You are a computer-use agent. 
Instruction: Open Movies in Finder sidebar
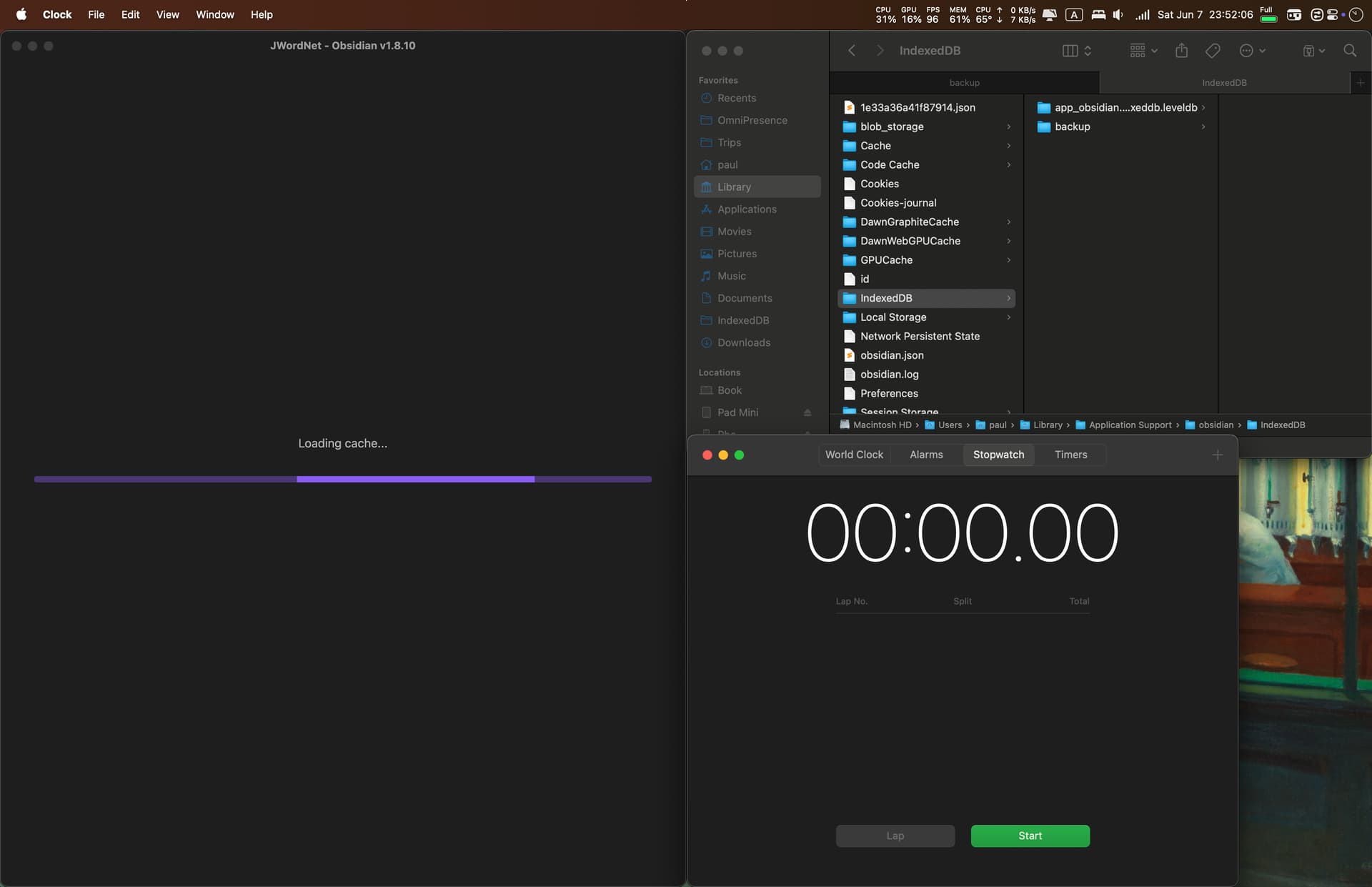coord(757,232)
